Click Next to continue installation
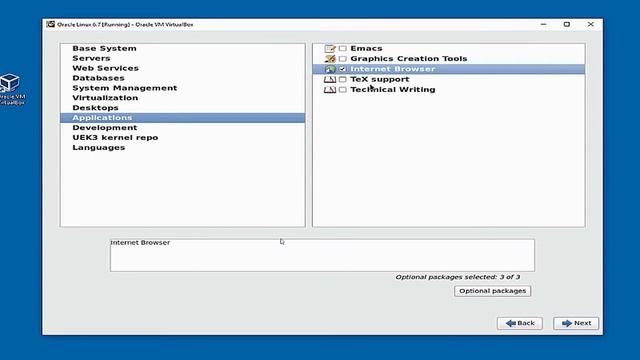This screenshot has height=360, width=640. tap(576, 323)
